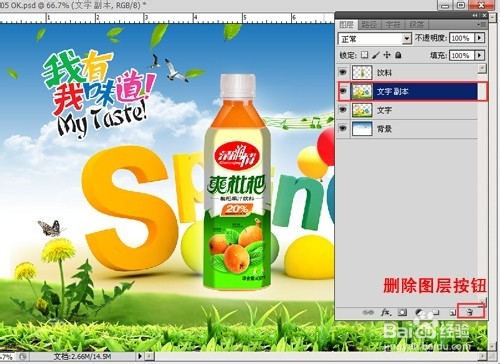Select the 饮料 layer name
Screen dimensions: 500x364
(x=384, y=72)
